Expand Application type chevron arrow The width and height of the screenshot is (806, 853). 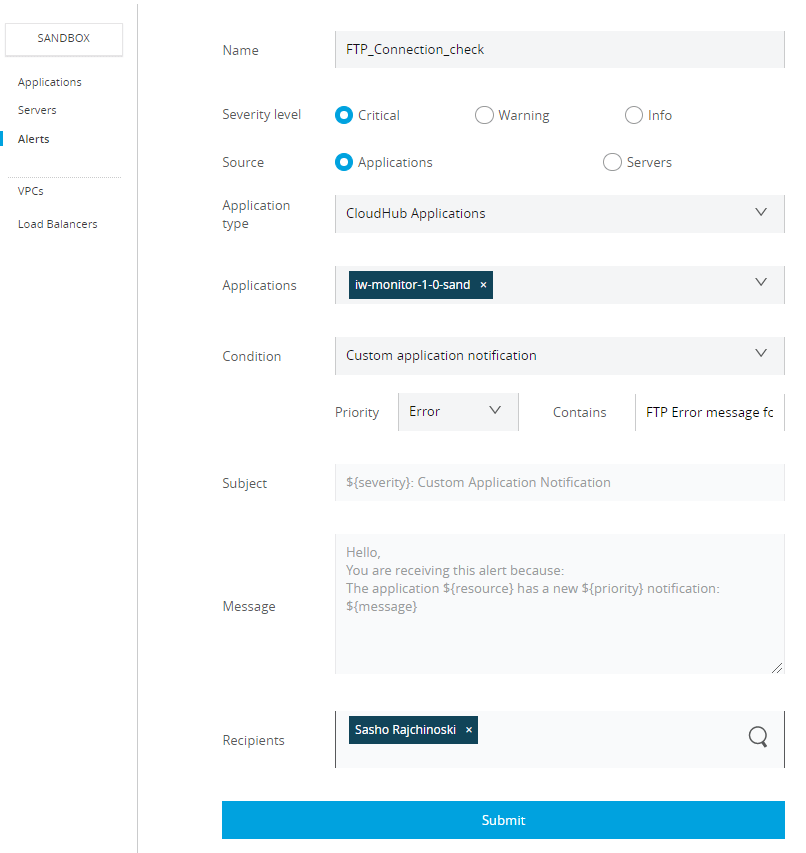(x=761, y=212)
